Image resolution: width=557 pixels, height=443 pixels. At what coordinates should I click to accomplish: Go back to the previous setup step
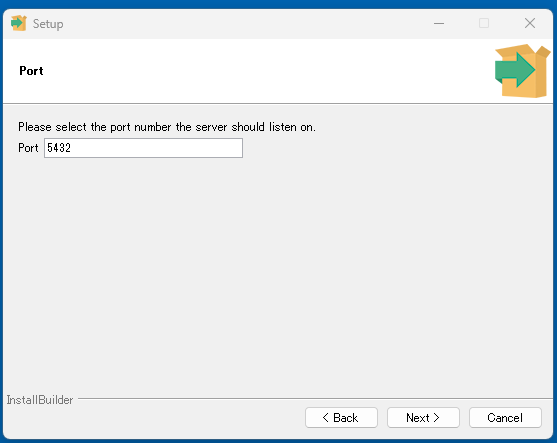(x=341, y=417)
